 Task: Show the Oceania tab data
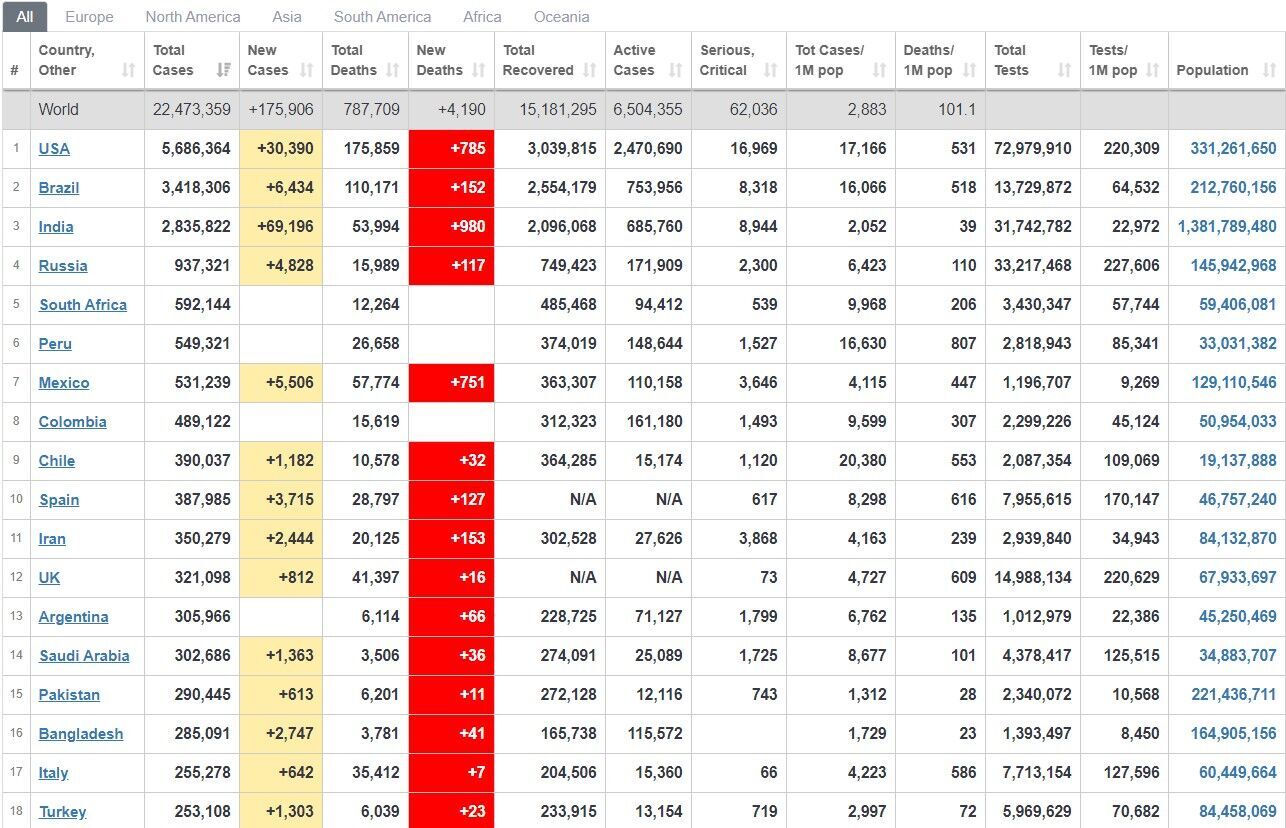pyautogui.click(x=561, y=17)
